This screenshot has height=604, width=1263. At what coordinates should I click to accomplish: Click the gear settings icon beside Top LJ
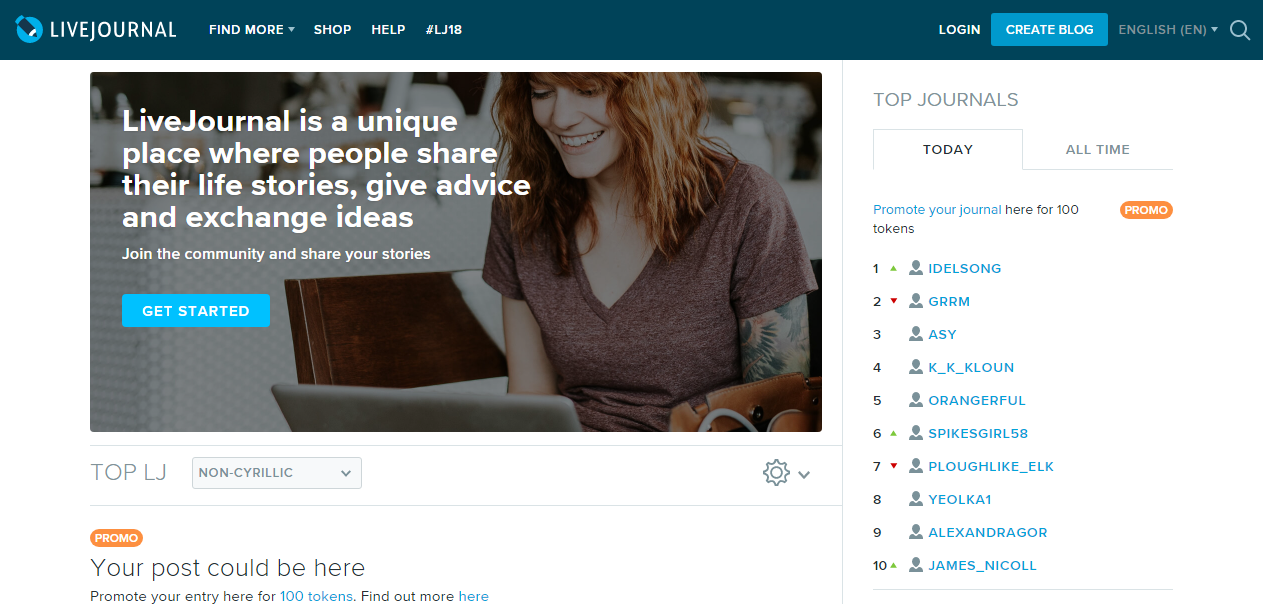(776, 473)
